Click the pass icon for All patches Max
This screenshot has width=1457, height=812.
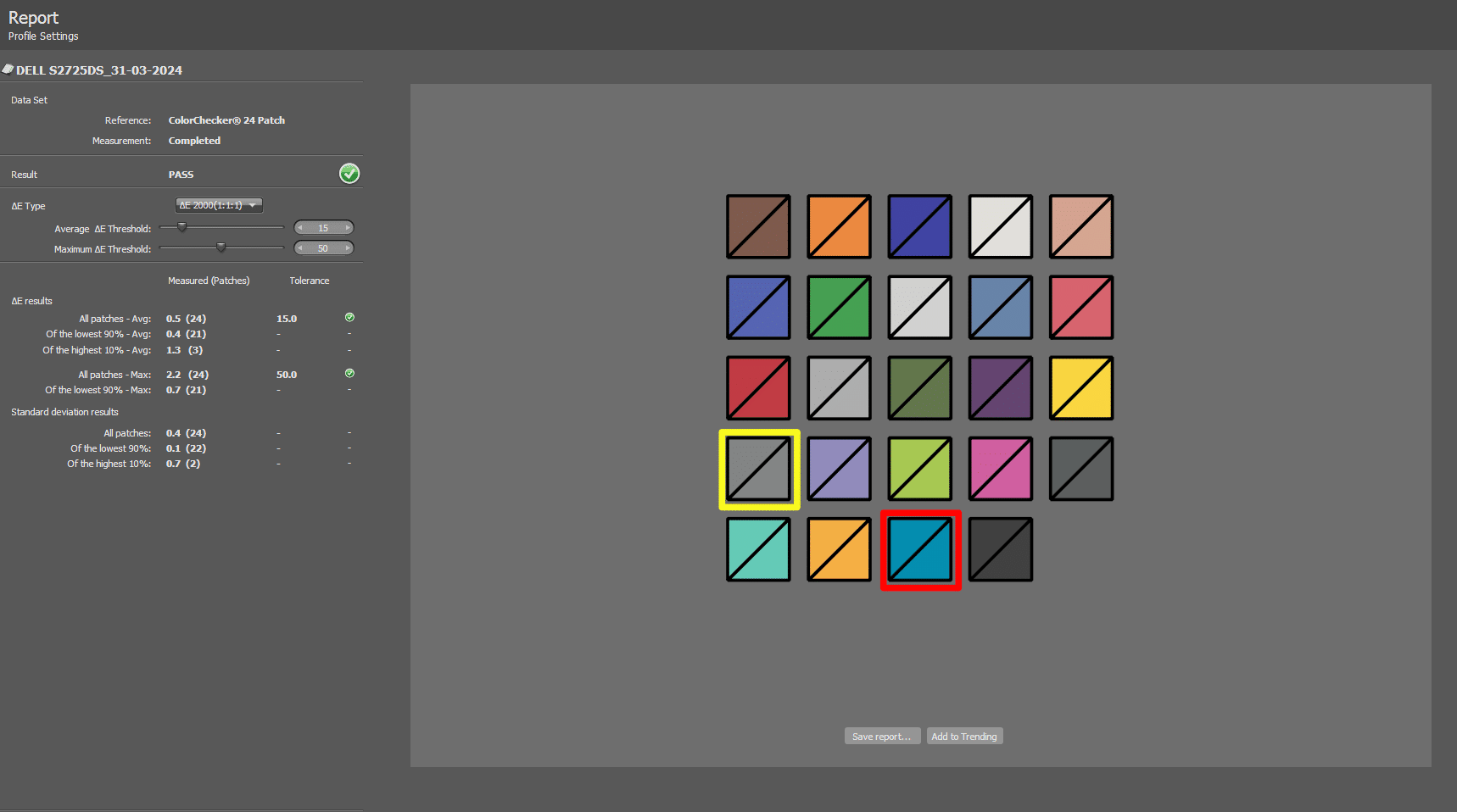349,374
